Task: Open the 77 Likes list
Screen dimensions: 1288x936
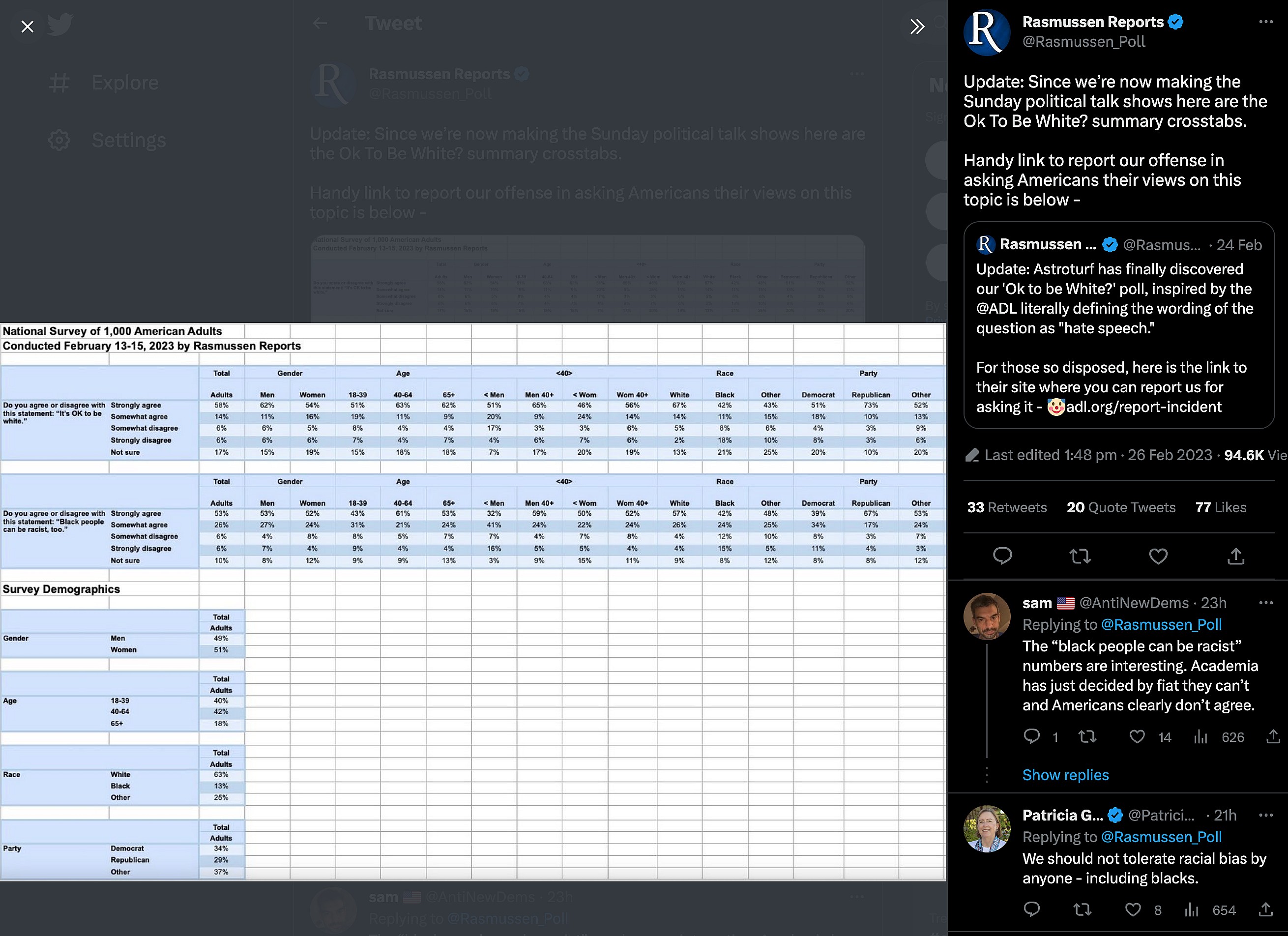Action: 1221,507
